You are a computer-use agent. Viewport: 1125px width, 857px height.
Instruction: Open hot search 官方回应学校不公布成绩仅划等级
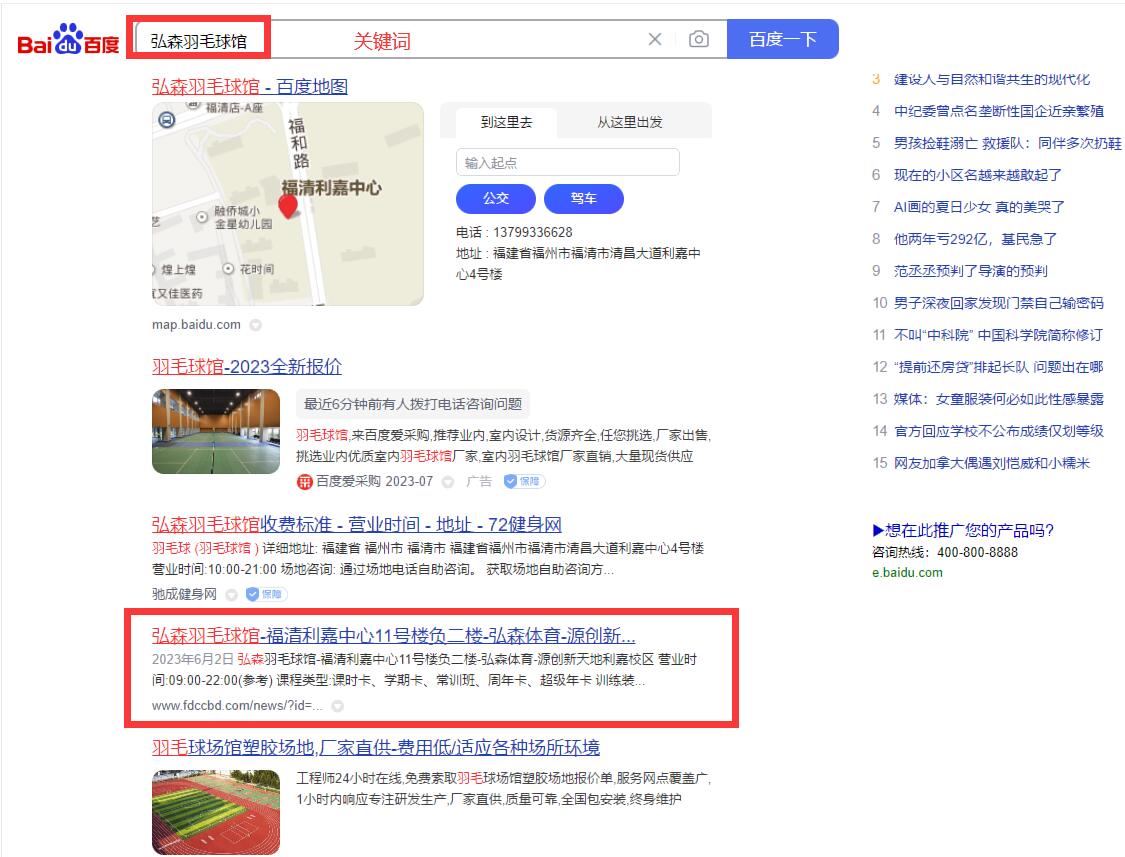[x=999, y=431]
